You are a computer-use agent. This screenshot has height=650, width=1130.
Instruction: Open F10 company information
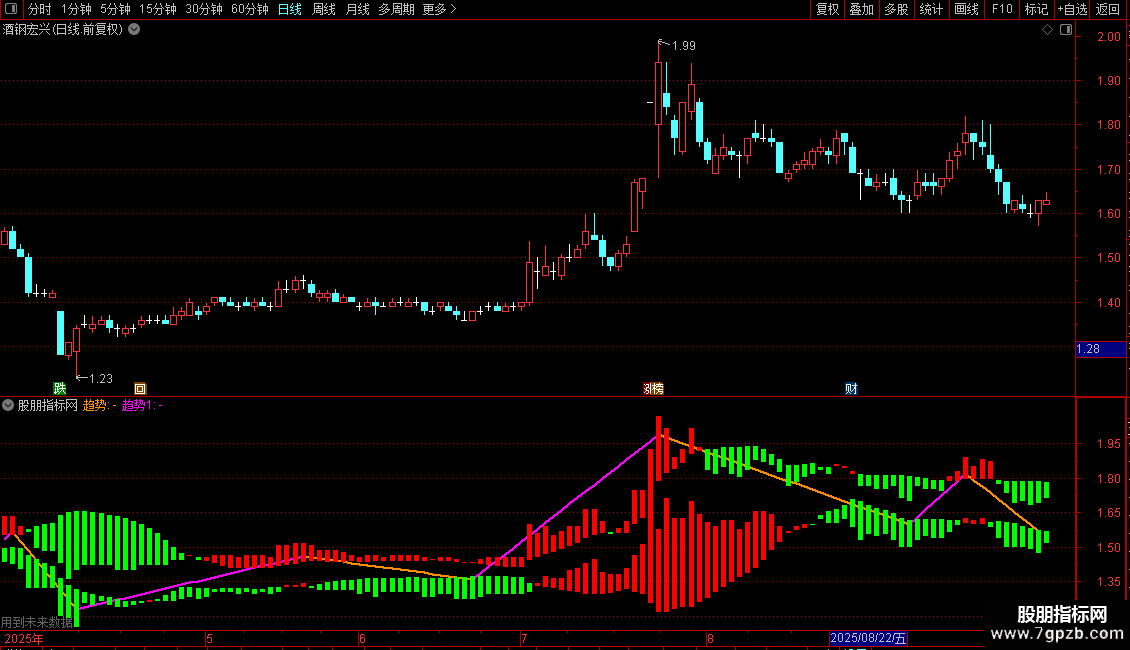tap(1002, 9)
